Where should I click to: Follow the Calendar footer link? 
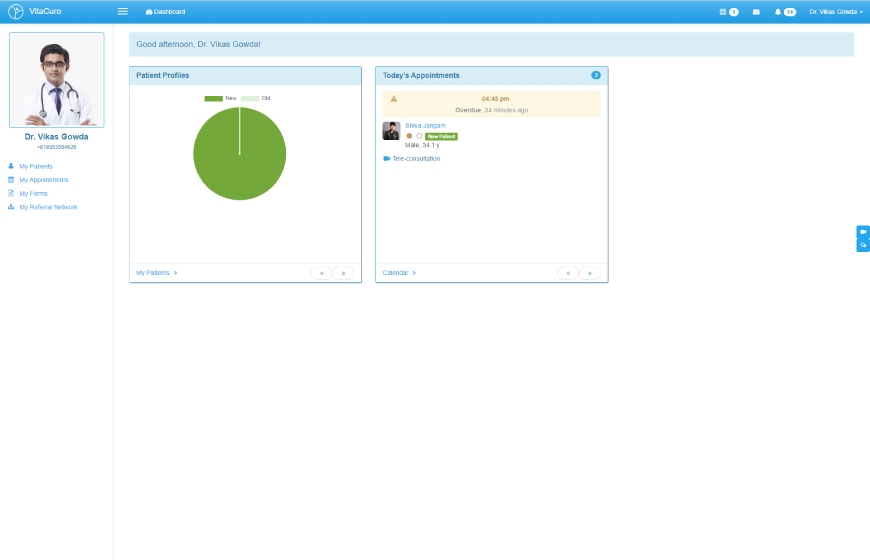[399, 273]
